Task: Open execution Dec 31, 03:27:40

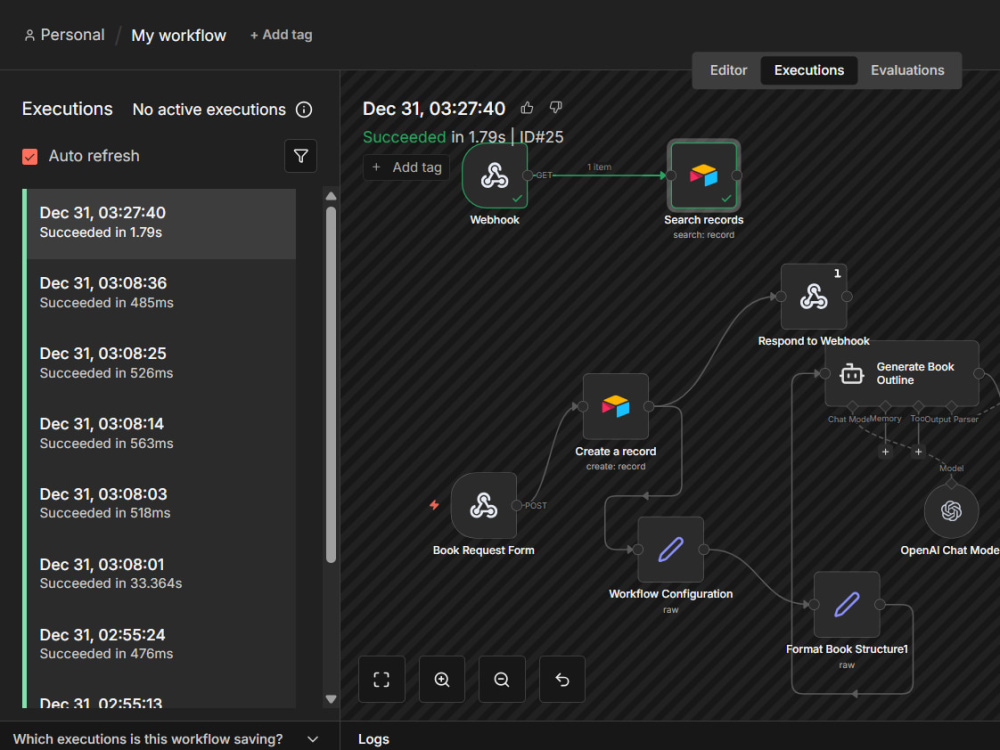Action: tap(159, 223)
